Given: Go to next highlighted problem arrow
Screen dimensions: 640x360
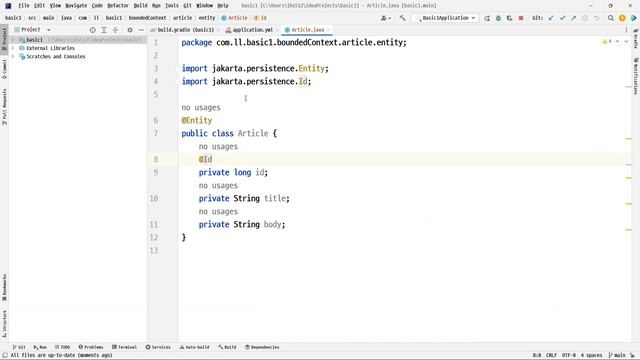Looking at the screenshot, I should (626, 42).
